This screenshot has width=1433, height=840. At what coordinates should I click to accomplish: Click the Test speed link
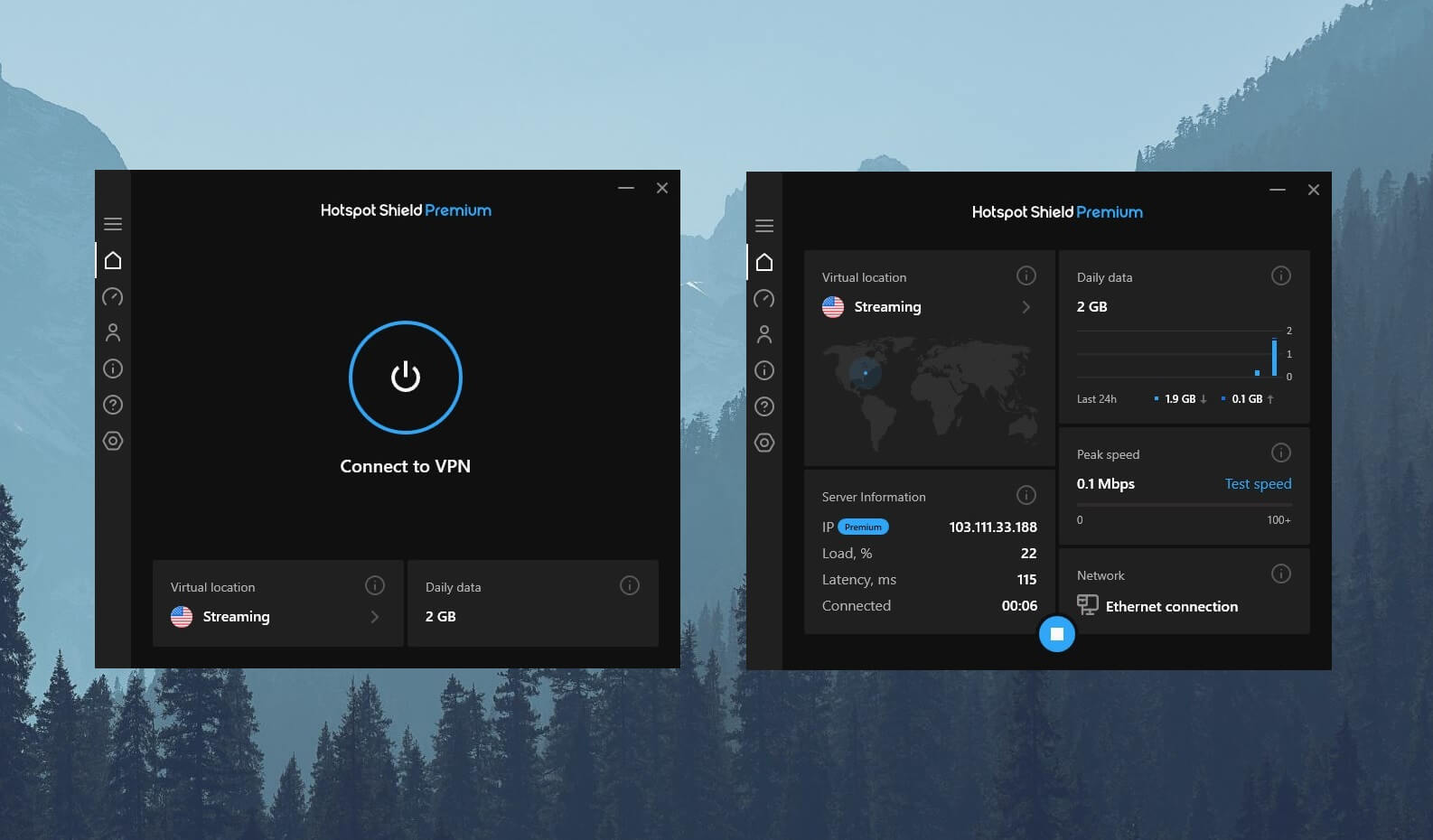click(1258, 484)
